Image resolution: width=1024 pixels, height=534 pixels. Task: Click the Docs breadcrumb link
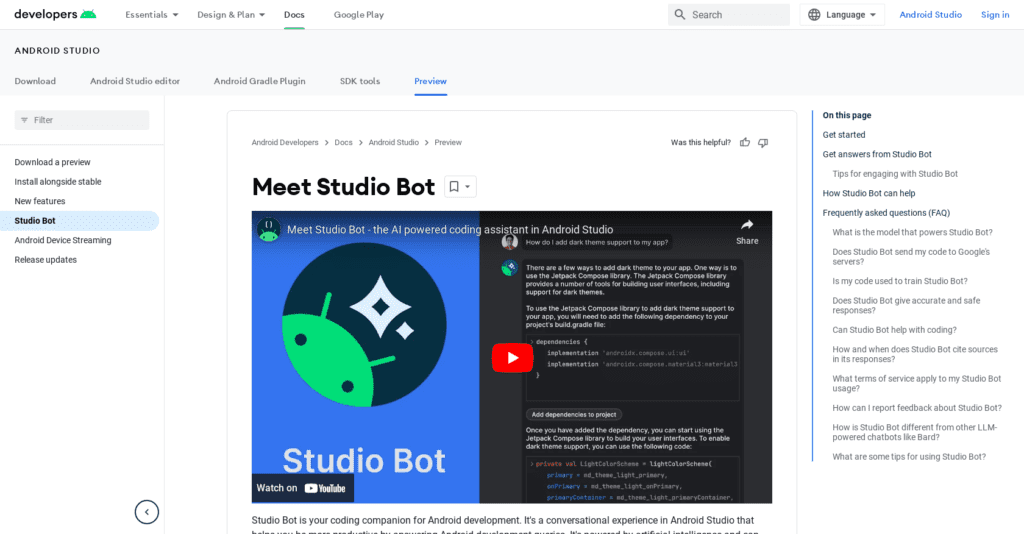(343, 142)
